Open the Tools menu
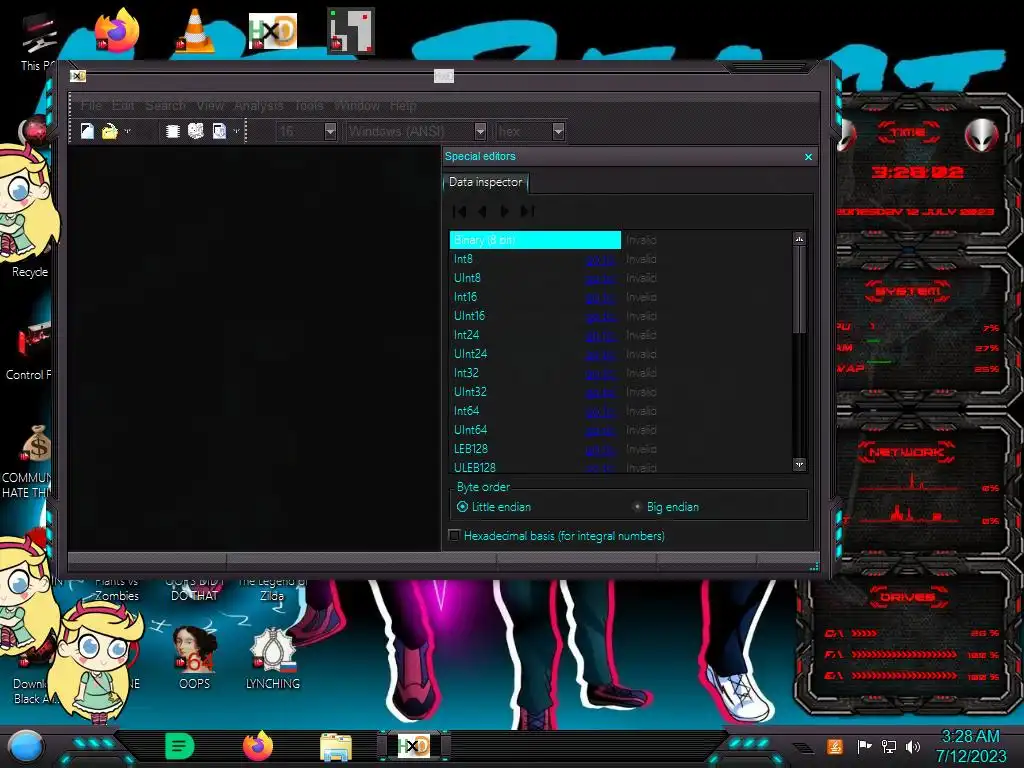This screenshot has height=768, width=1024. (x=309, y=105)
